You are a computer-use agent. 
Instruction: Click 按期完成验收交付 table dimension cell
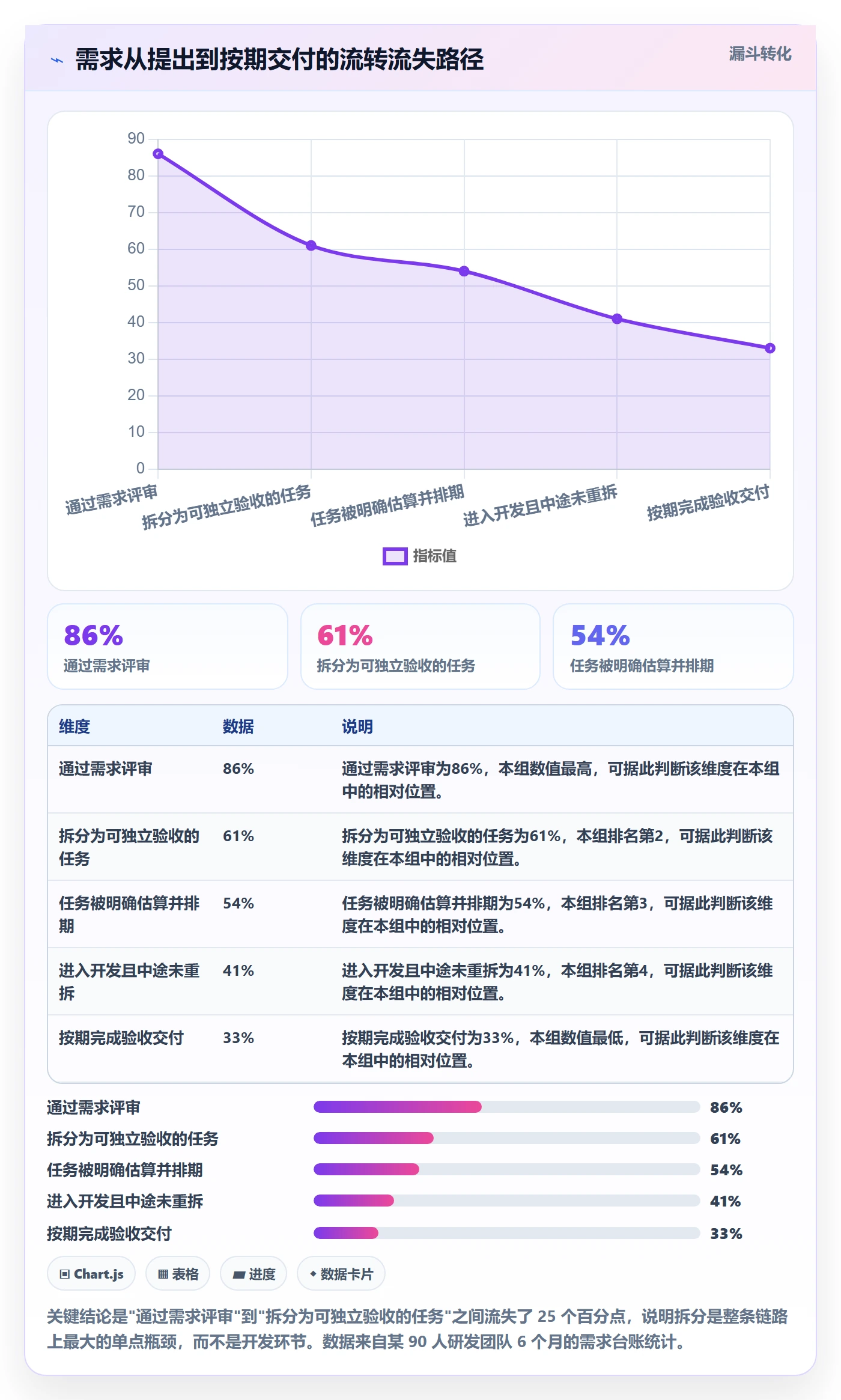(121, 1038)
